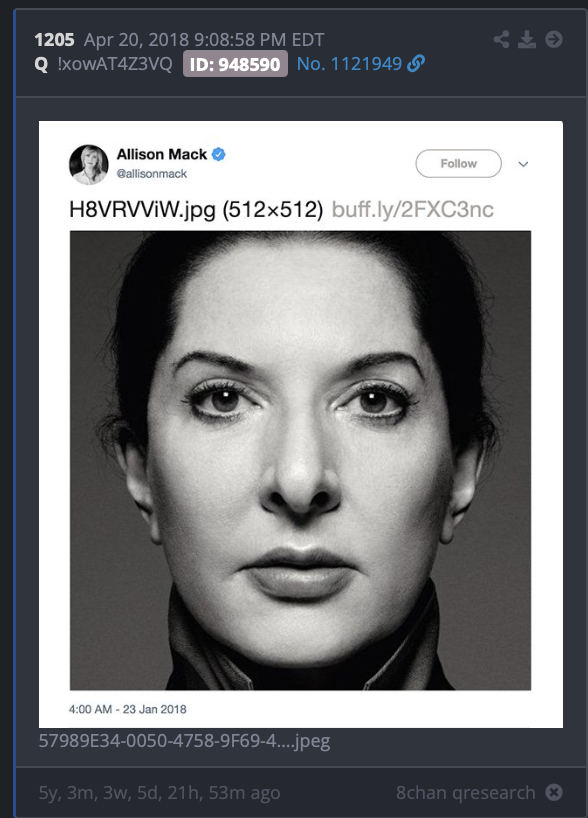
Task: Click the 8chan qresearch source label
Action: pyautogui.click(x=465, y=792)
